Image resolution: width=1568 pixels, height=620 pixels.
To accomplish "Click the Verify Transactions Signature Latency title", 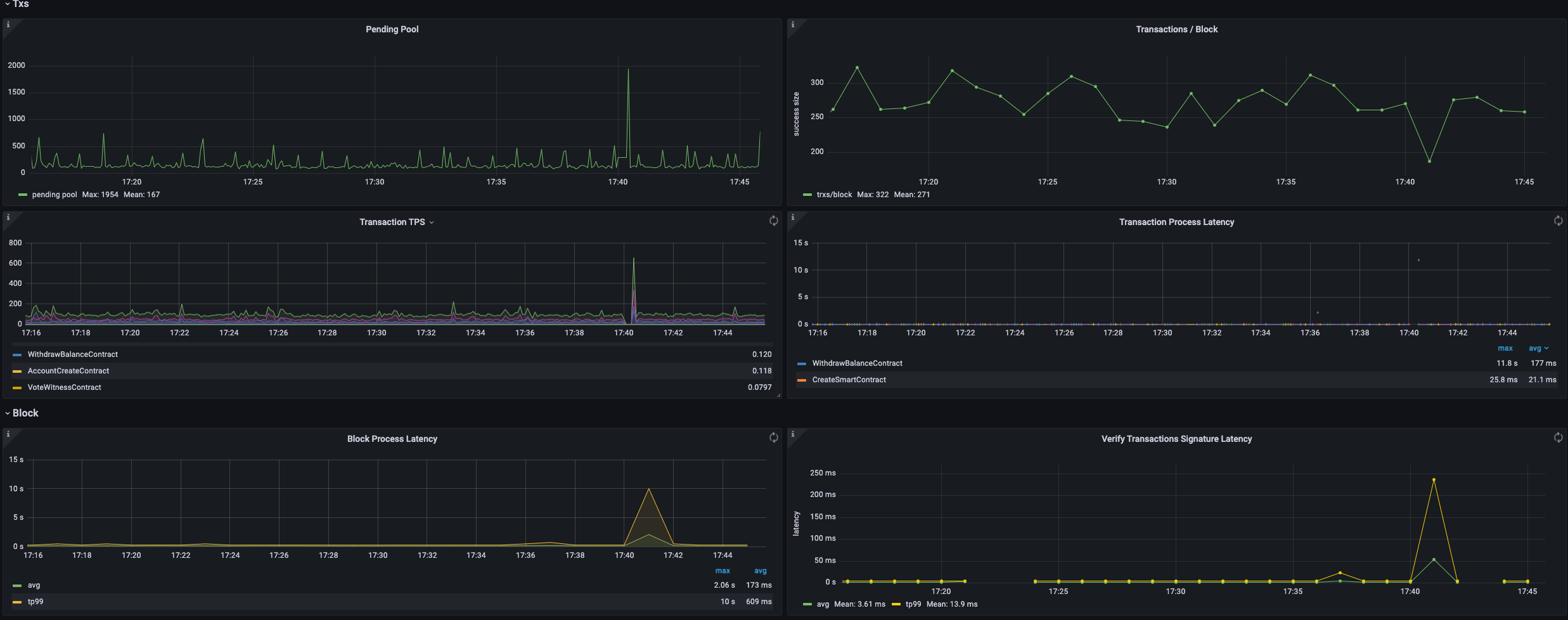I will [x=1176, y=439].
